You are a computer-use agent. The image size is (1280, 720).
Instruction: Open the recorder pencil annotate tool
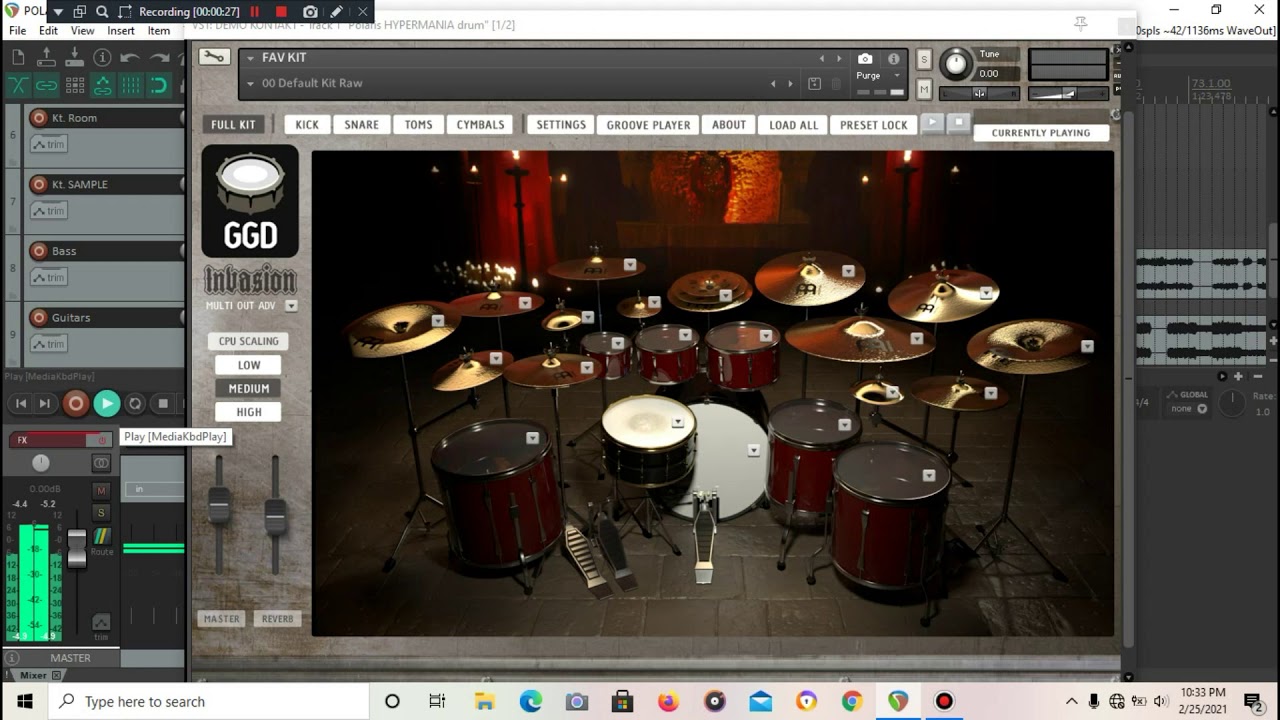(x=337, y=12)
